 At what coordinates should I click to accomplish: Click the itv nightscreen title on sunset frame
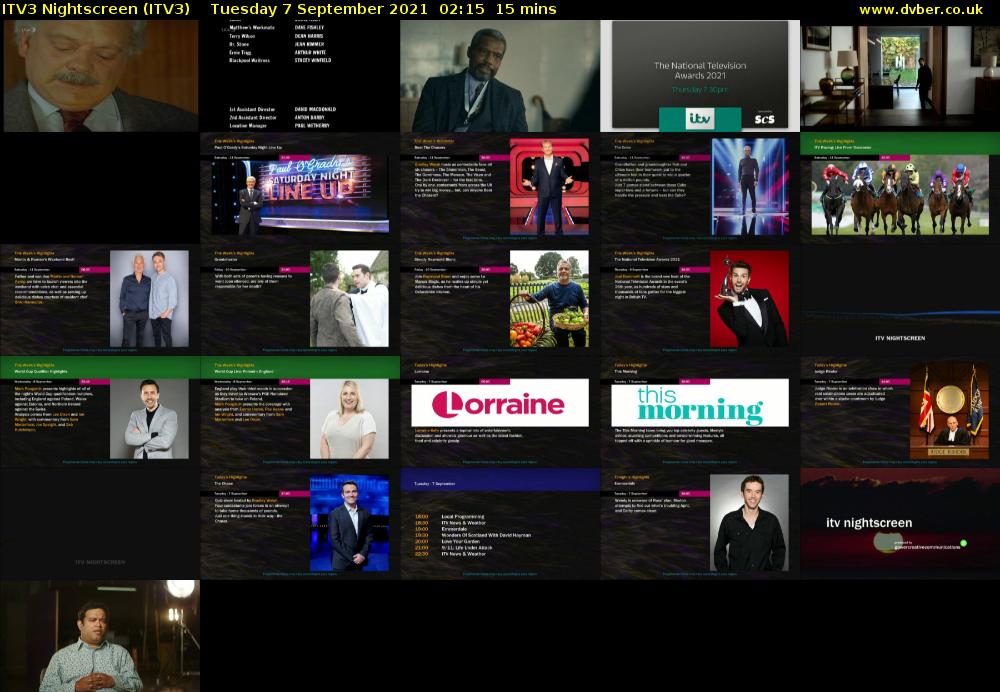(x=869, y=523)
